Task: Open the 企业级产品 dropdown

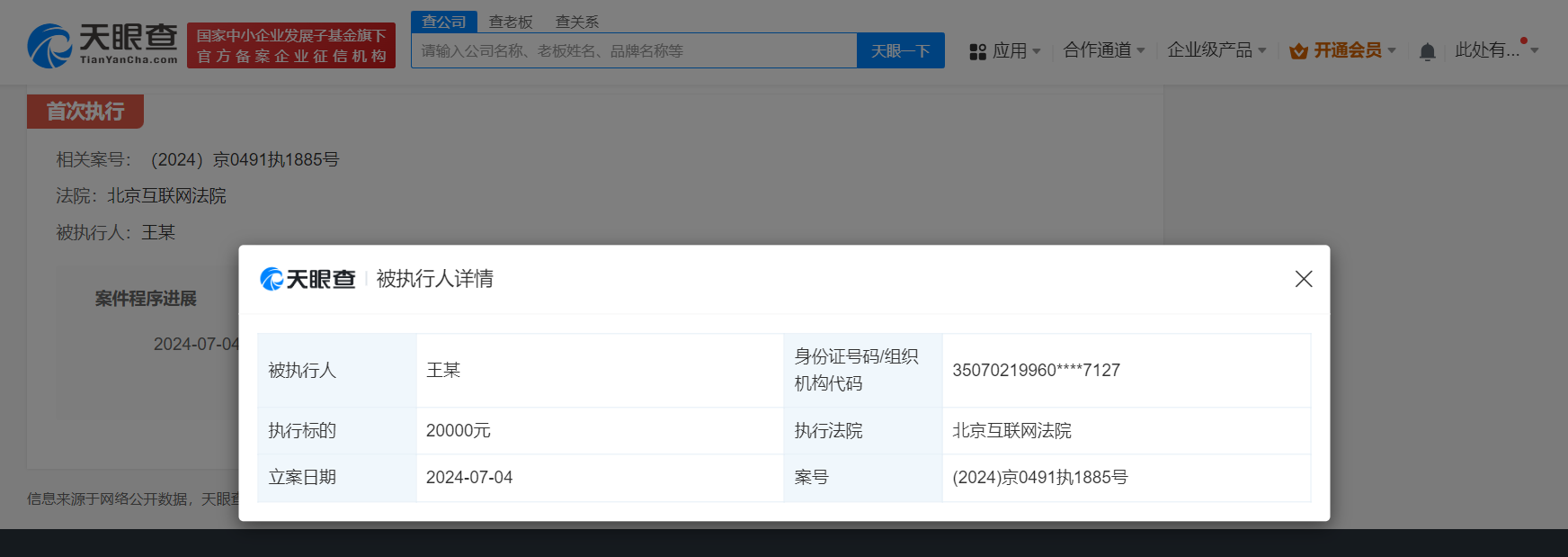Action: pyautogui.click(x=1216, y=50)
